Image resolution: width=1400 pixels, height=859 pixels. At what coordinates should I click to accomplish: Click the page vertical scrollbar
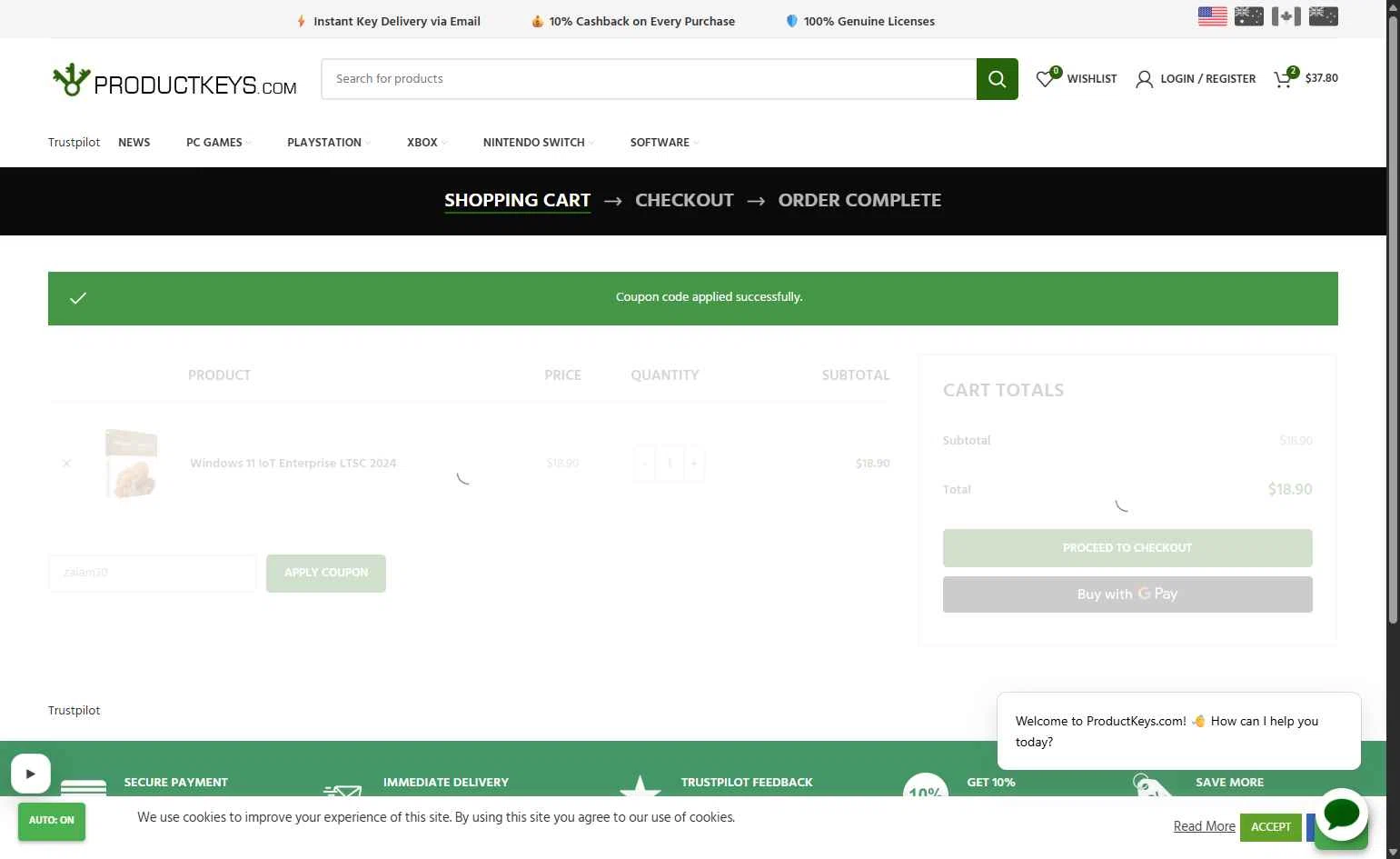pyautogui.click(x=1393, y=318)
